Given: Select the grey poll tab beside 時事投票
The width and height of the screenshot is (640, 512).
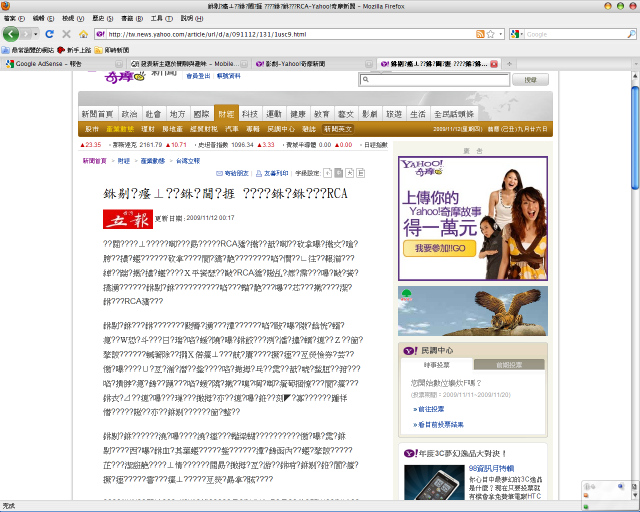Looking at the screenshot, I should [x=509, y=365].
